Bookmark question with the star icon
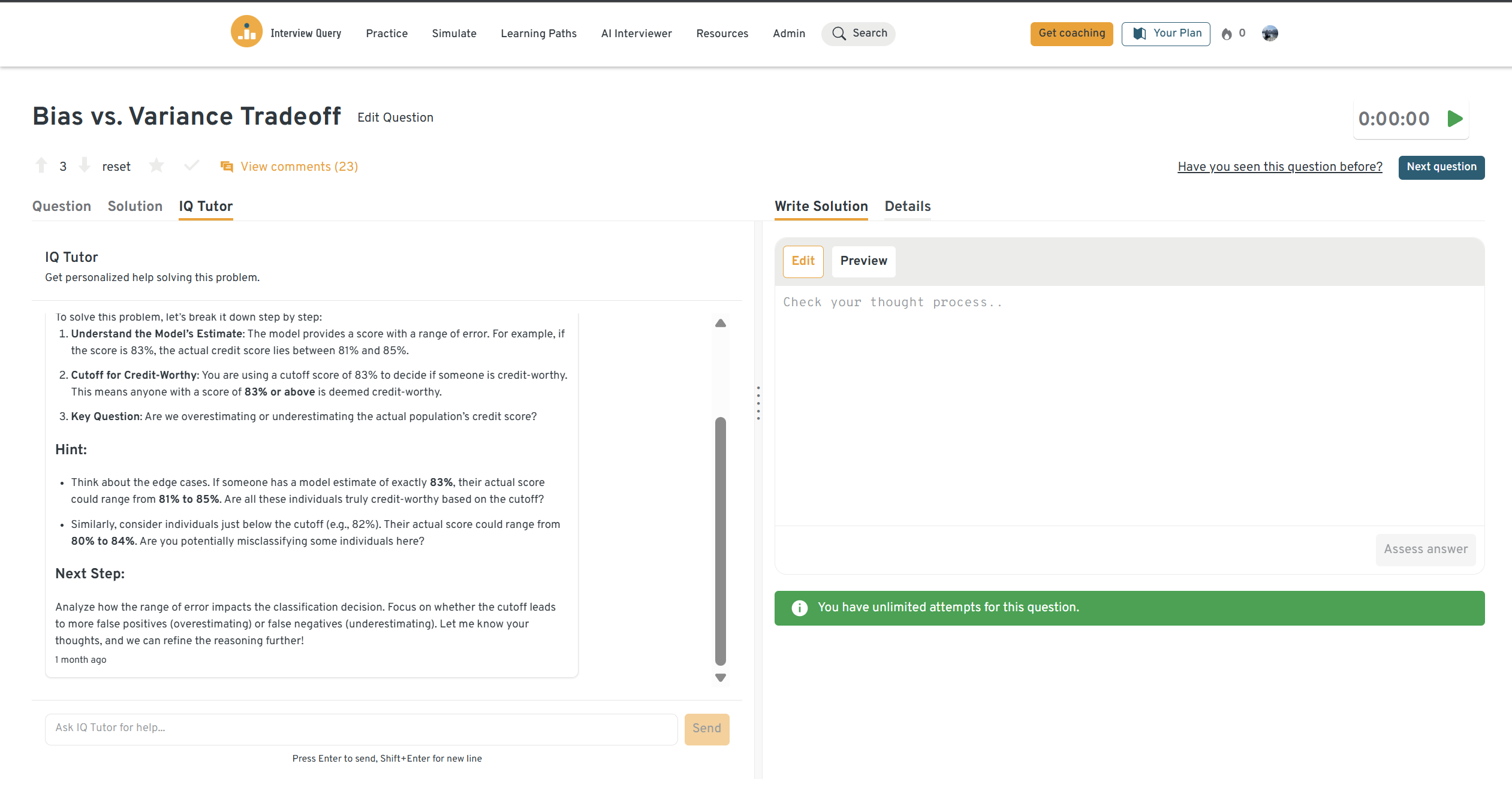This screenshot has height=794, width=1512. pyautogui.click(x=156, y=165)
